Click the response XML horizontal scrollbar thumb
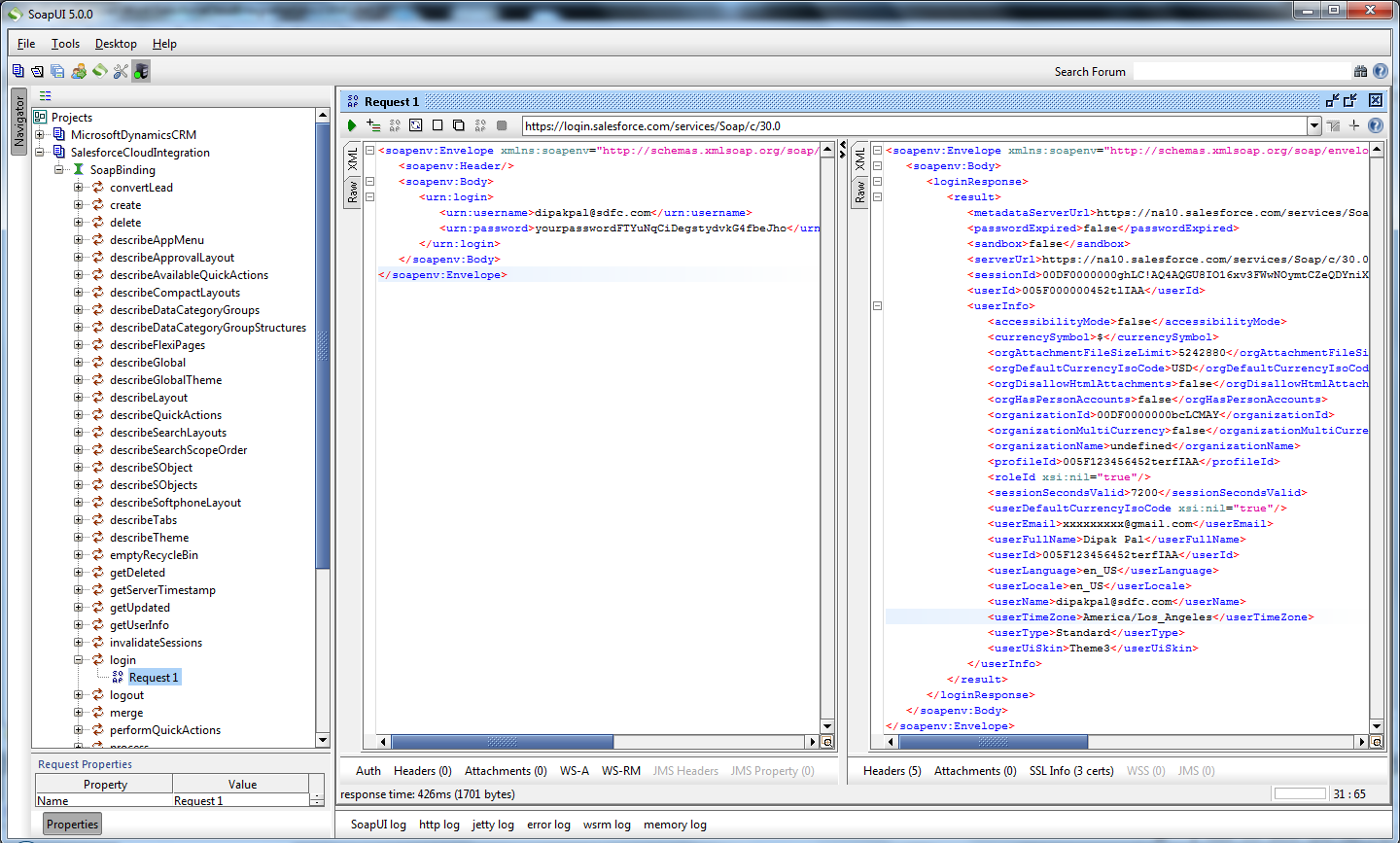Screen dimensions: 1400x843 pyautogui.click(x=994, y=742)
